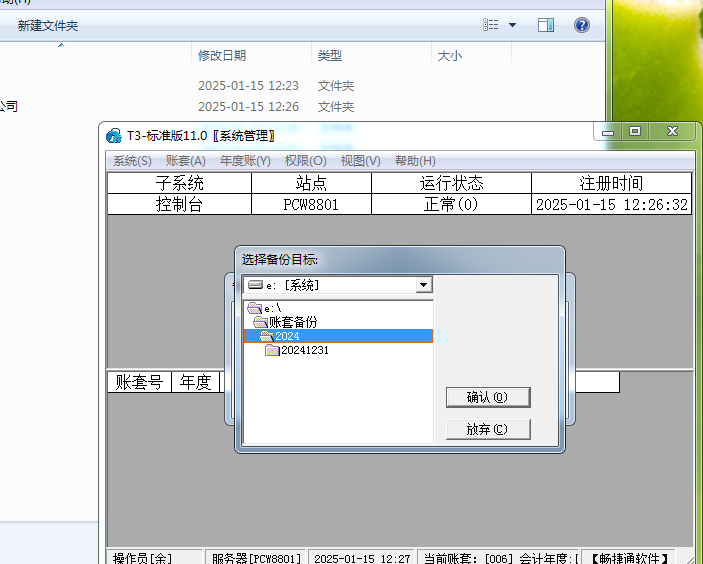Open the drive dropdown arrow for e: [系统]

click(423, 285)
